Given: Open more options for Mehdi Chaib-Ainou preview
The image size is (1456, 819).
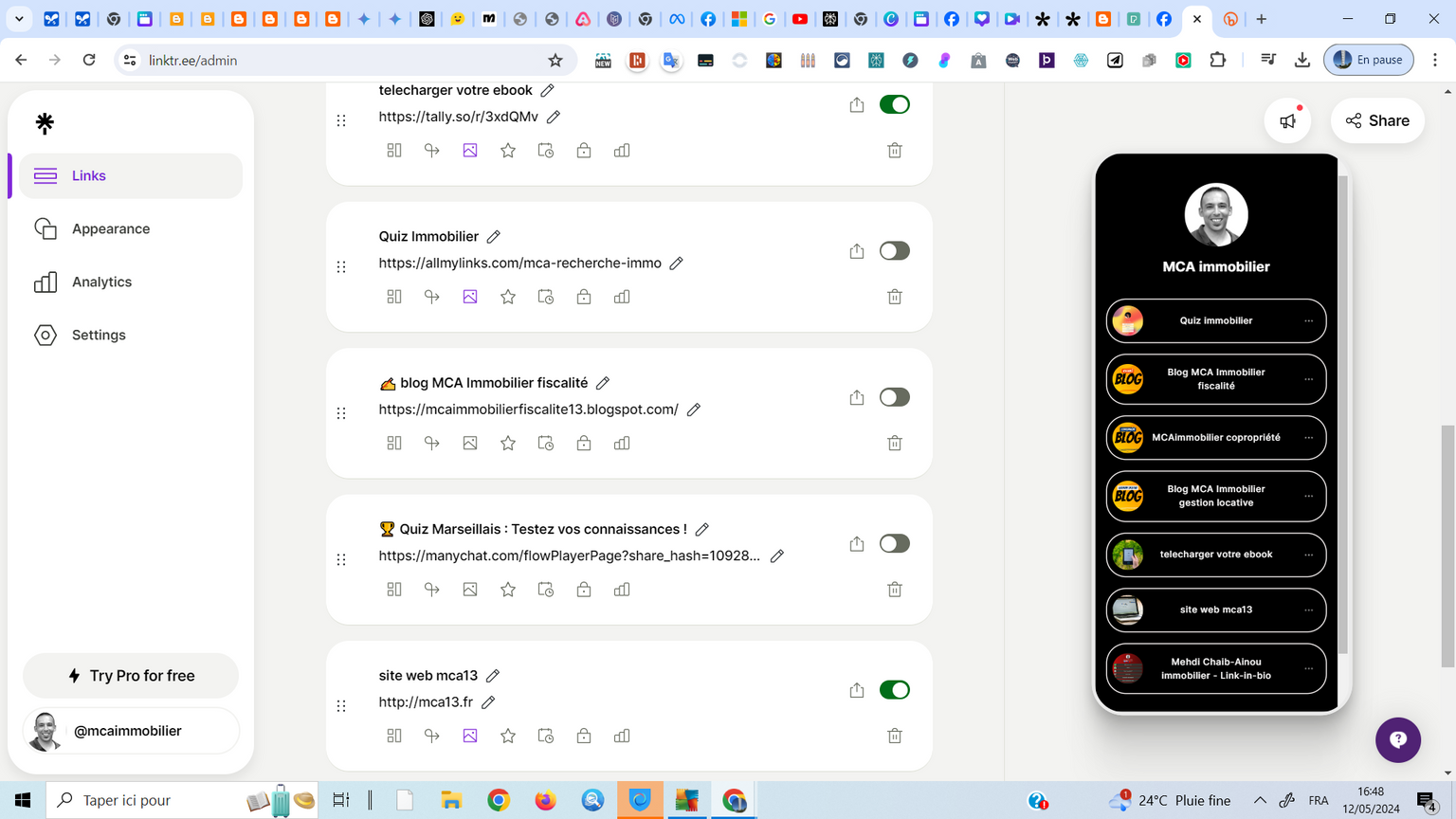Looking at the screenshot, I should tap(1309, 668).
